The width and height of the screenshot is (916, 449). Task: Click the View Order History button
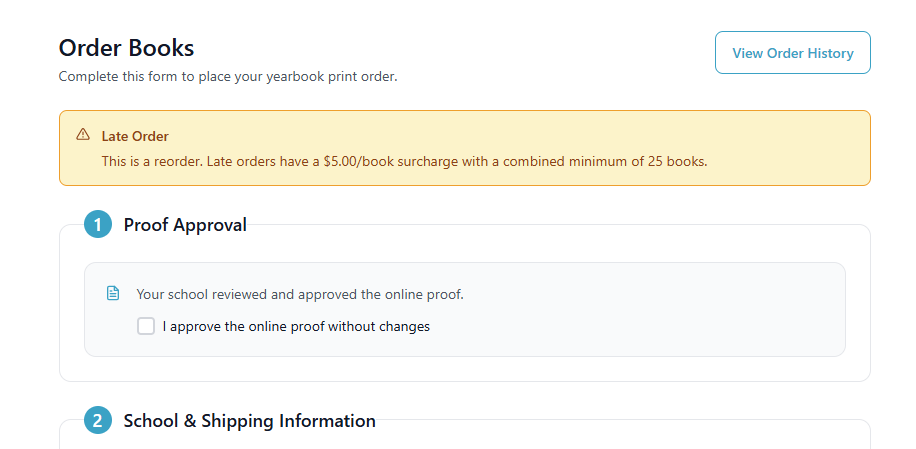792,53
